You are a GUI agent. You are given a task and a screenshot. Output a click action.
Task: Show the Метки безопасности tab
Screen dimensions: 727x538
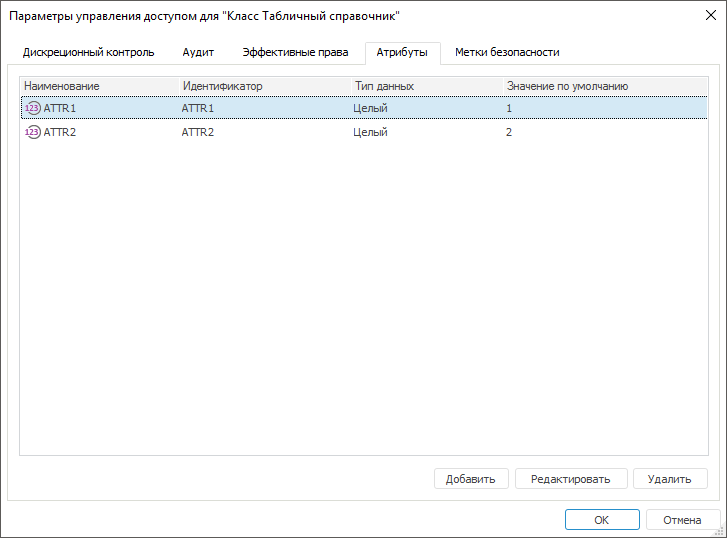tap(507, 52)
